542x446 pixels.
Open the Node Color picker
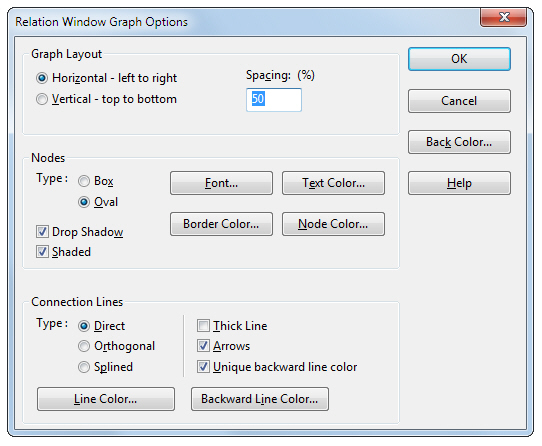pyautogui.click(x=333, y=224)
